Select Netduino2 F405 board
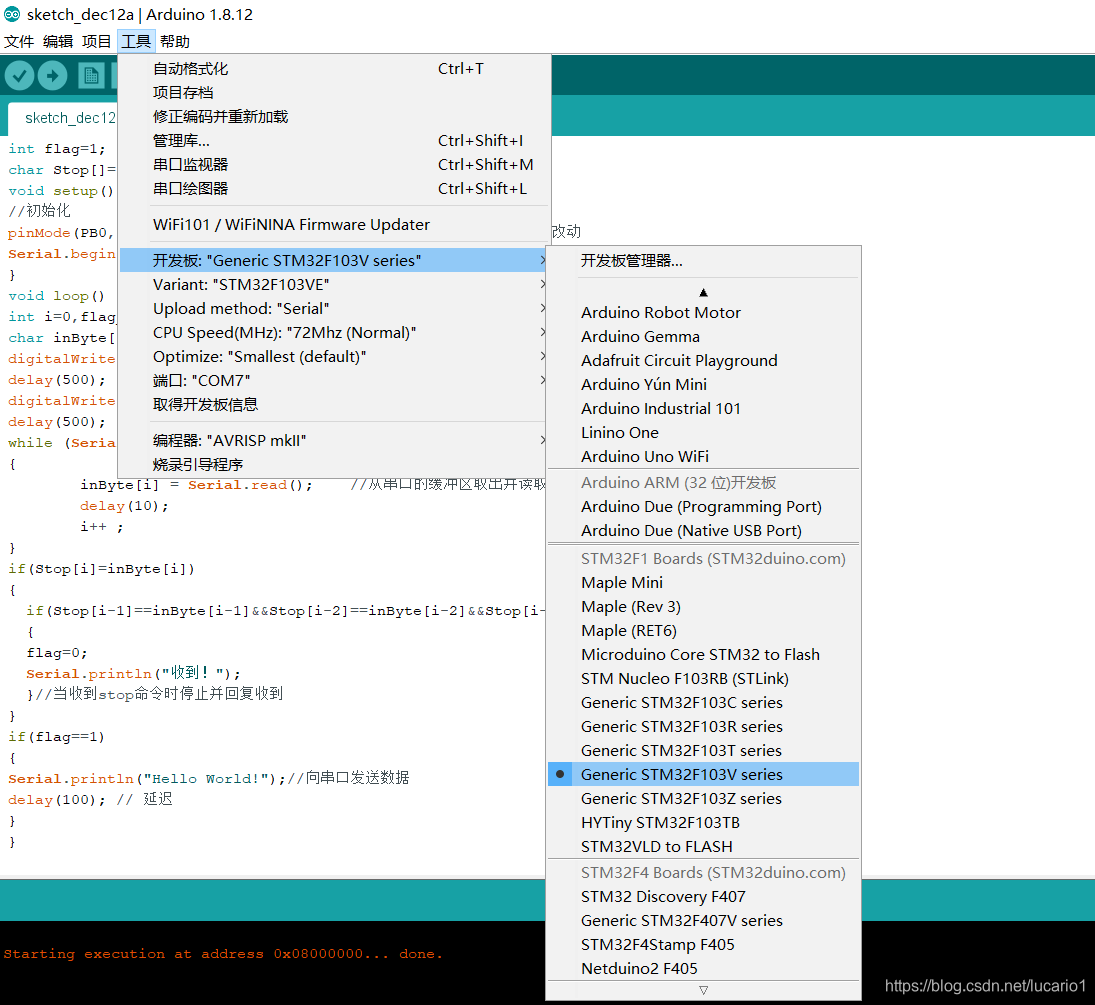Screen dimensions: 1095x1005 703,968
